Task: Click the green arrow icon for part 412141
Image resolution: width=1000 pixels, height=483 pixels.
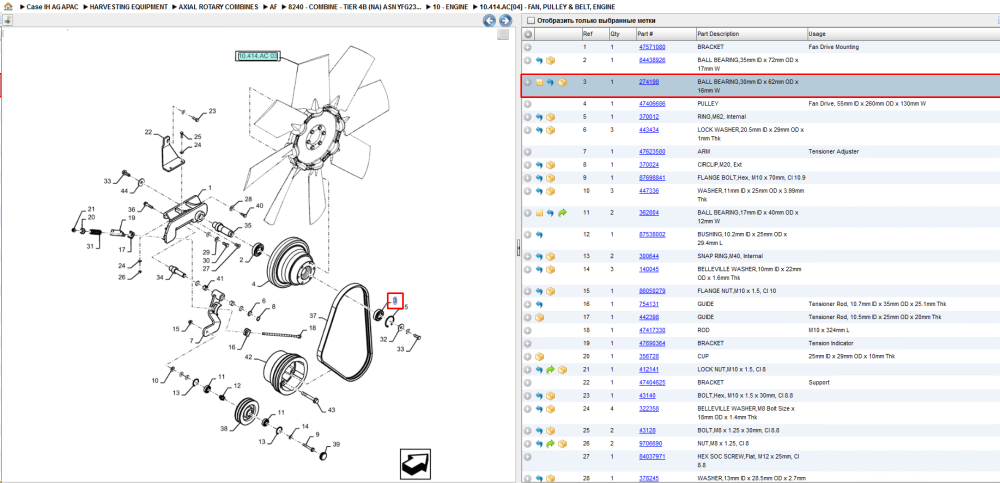Action: pyautogui.click(x=550, y=369)
